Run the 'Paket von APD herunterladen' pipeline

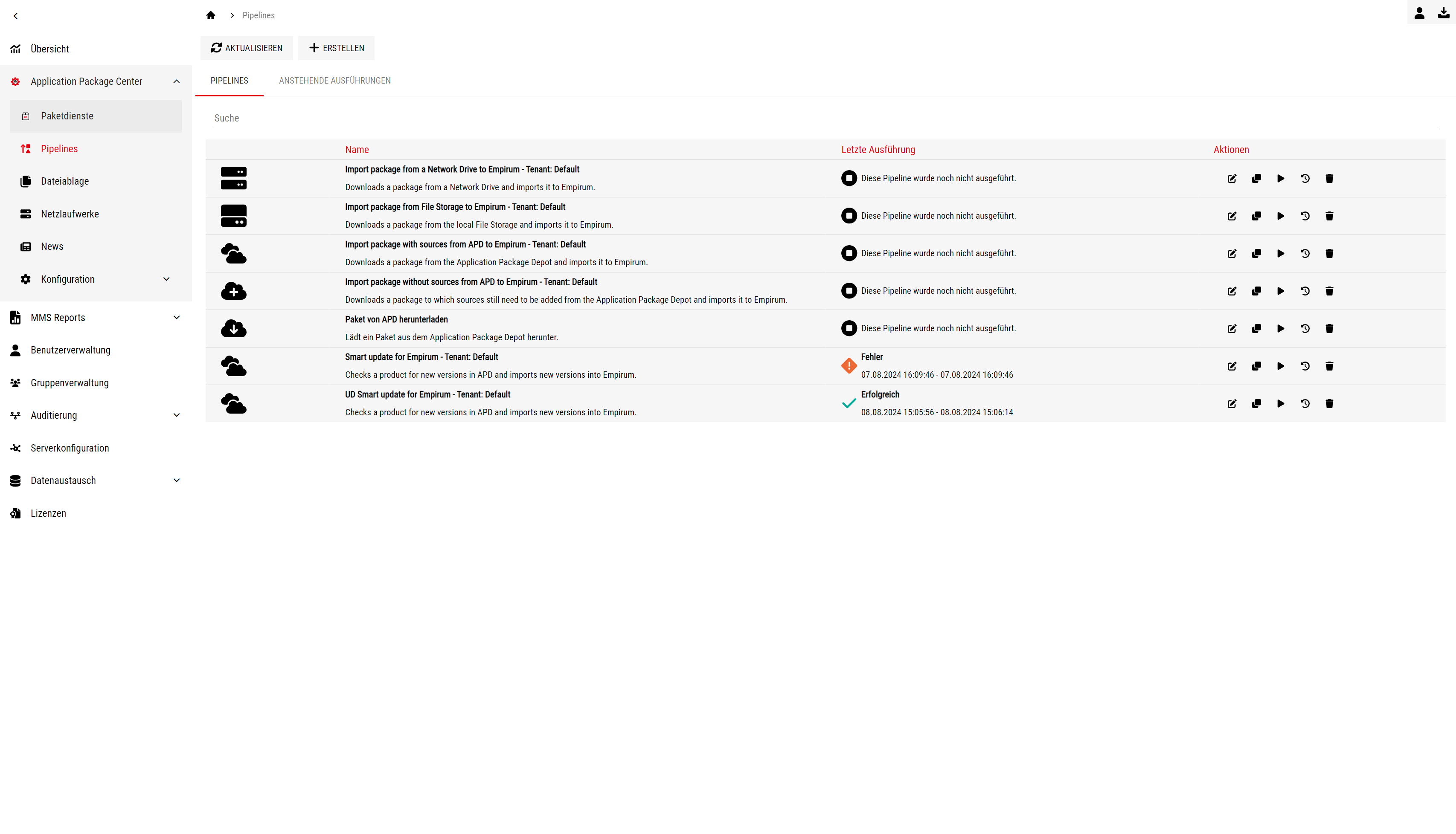pos(1280,329)
